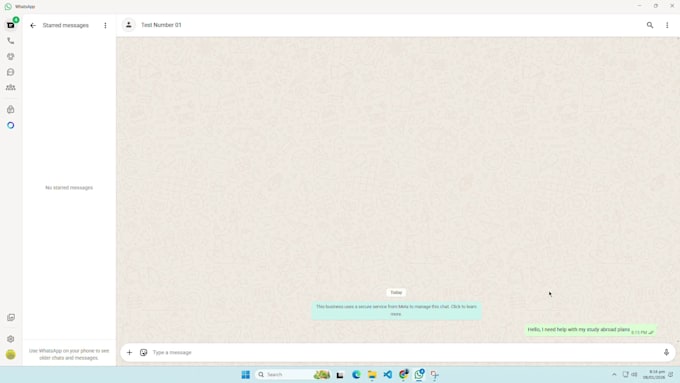Go back from Starred messages
This screenshot has height=383, width=680.
click(33, 26)
